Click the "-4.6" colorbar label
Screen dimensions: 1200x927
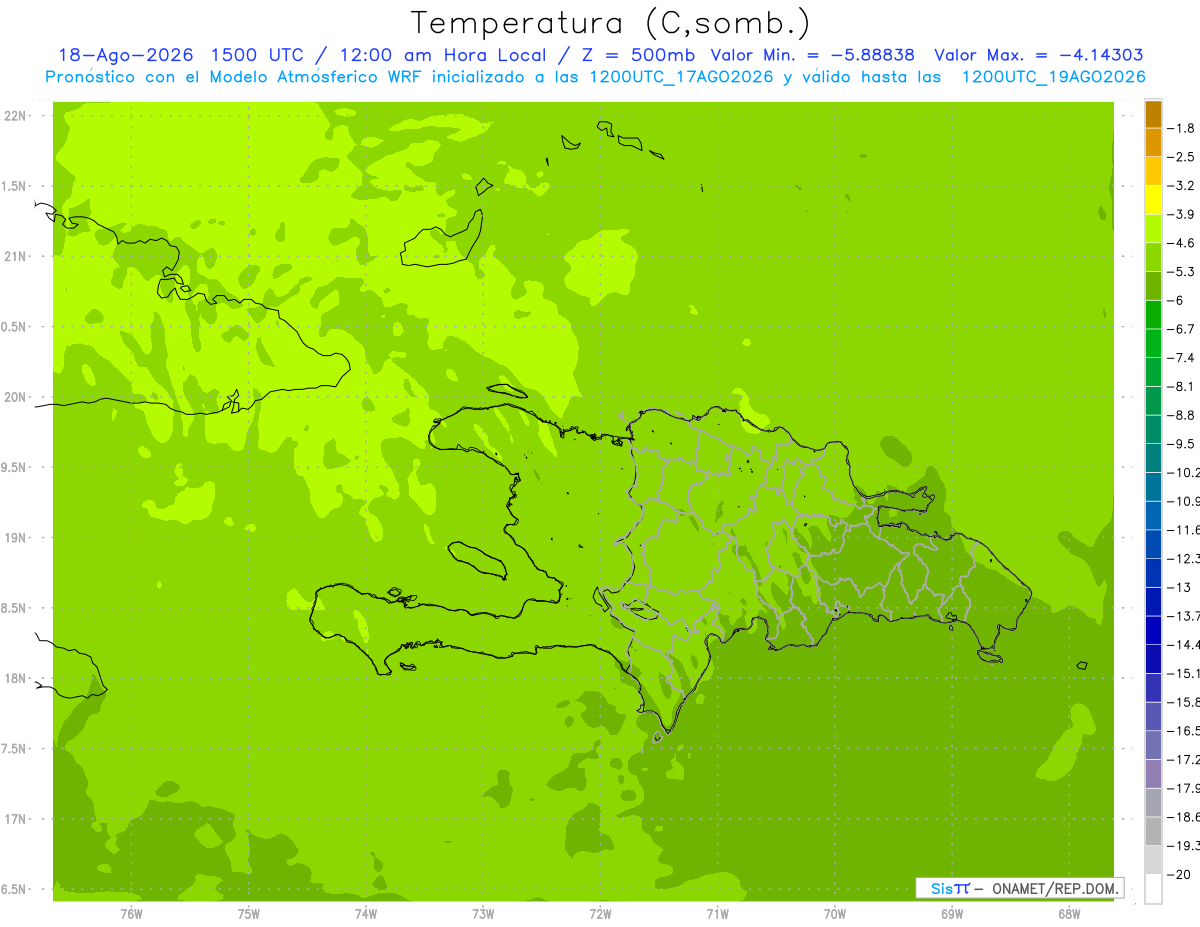point(1183,243)
